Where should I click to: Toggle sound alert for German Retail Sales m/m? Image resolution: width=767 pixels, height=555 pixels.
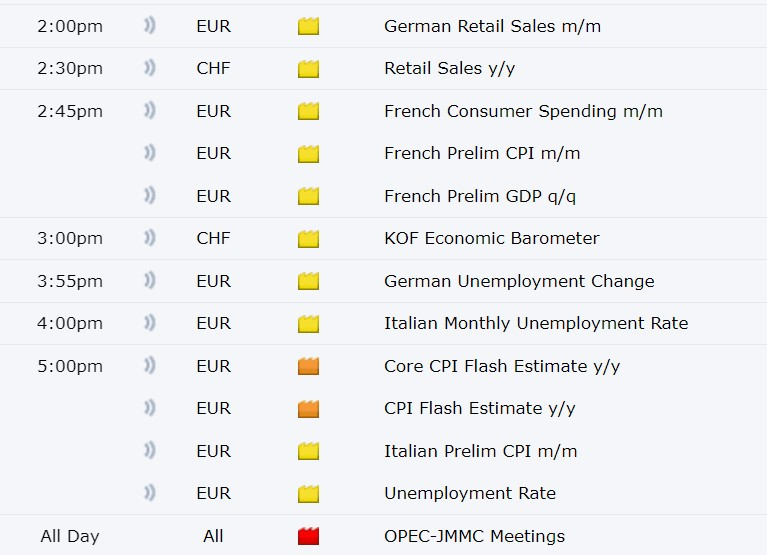(x=150, y=25)
